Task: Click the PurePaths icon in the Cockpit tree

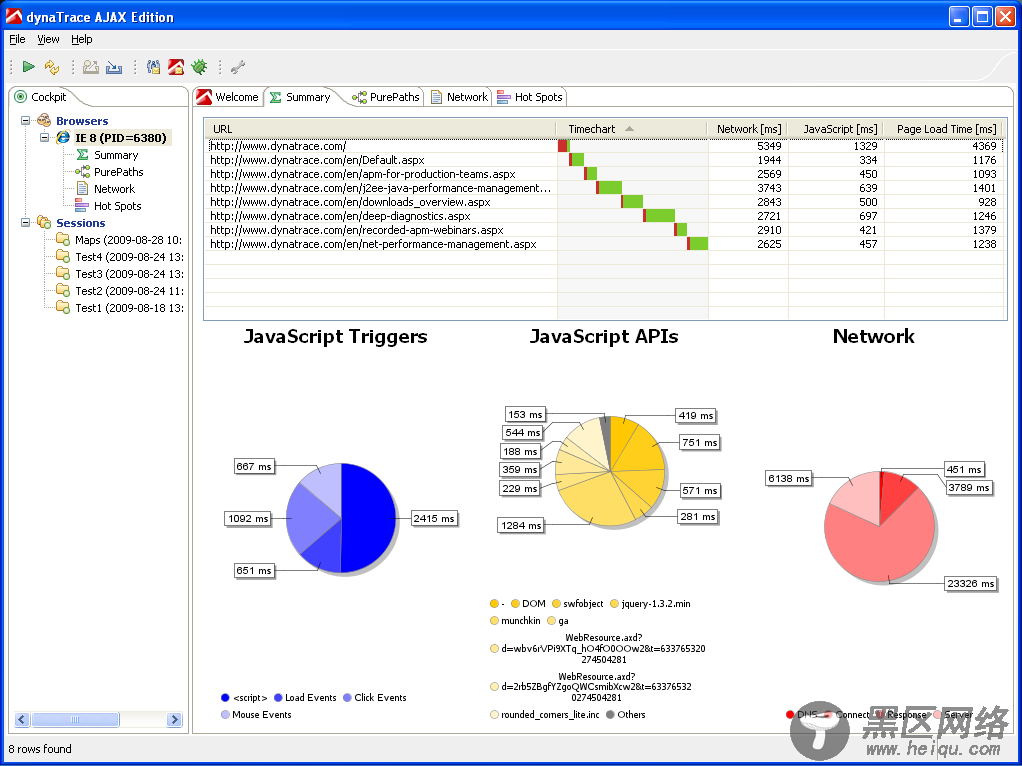Action: coord(82,172)
